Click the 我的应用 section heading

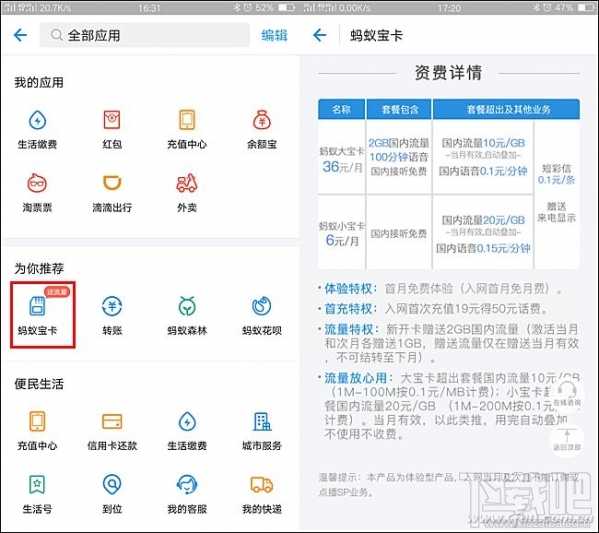tap(39, 83)
